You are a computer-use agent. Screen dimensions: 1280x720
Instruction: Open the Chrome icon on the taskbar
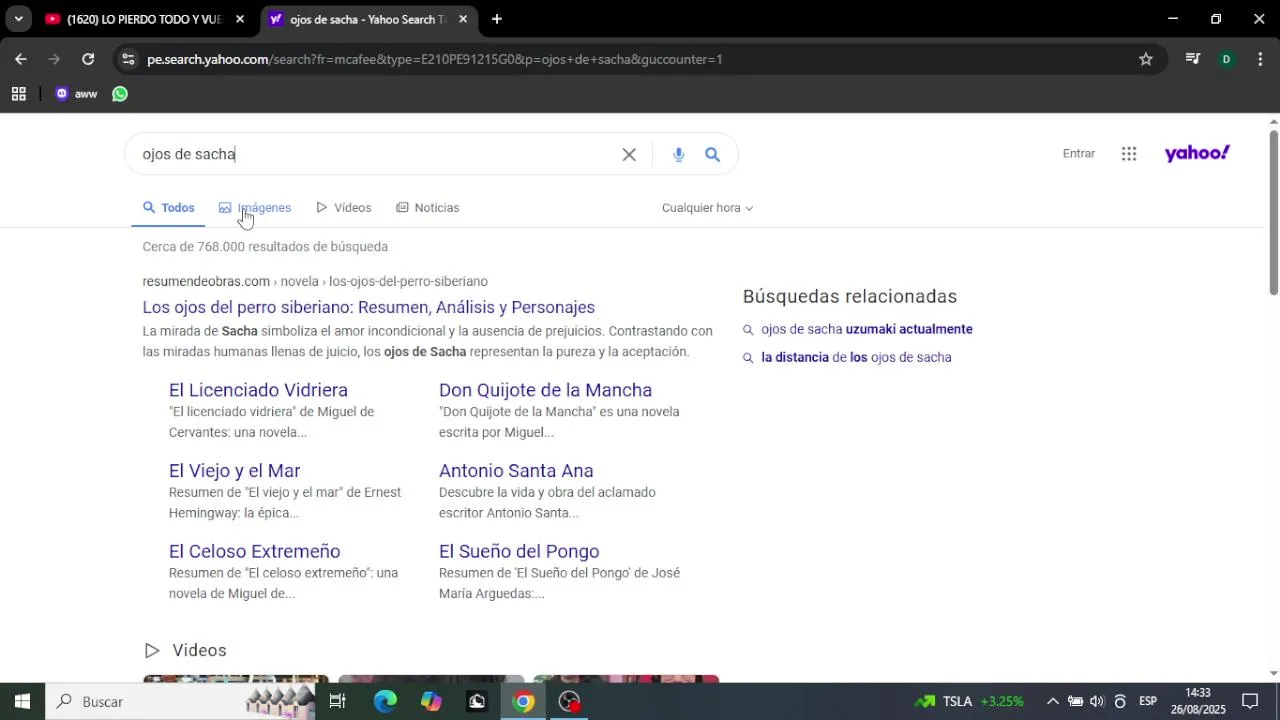pyautogui.click(x=523, y=702)
